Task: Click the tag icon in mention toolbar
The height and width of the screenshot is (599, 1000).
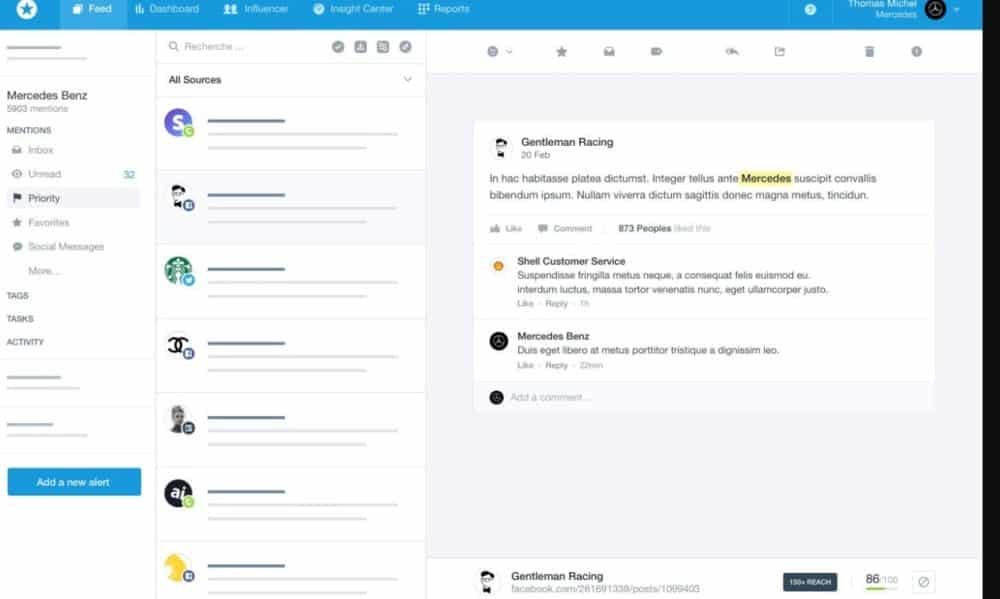Action: (656, 52)
